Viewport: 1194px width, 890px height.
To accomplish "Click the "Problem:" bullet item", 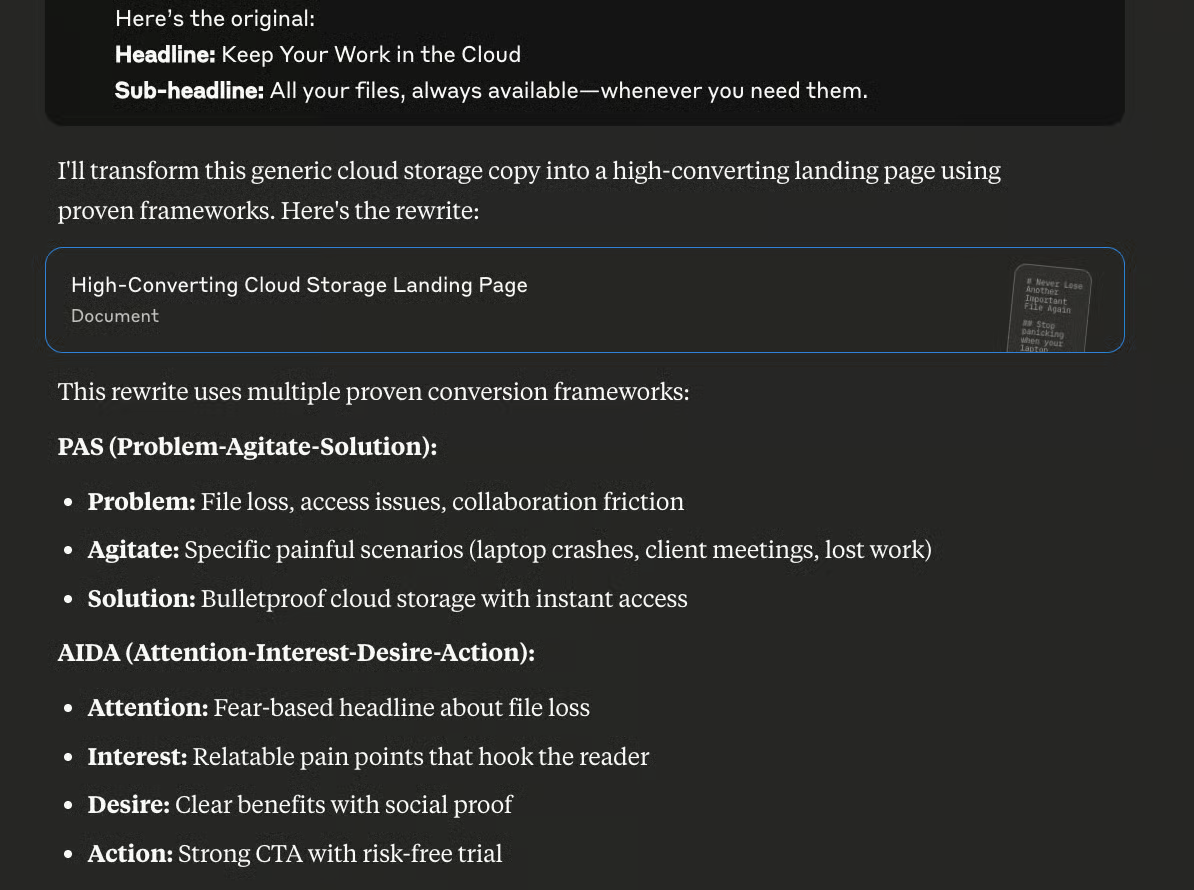I will 385,502.
